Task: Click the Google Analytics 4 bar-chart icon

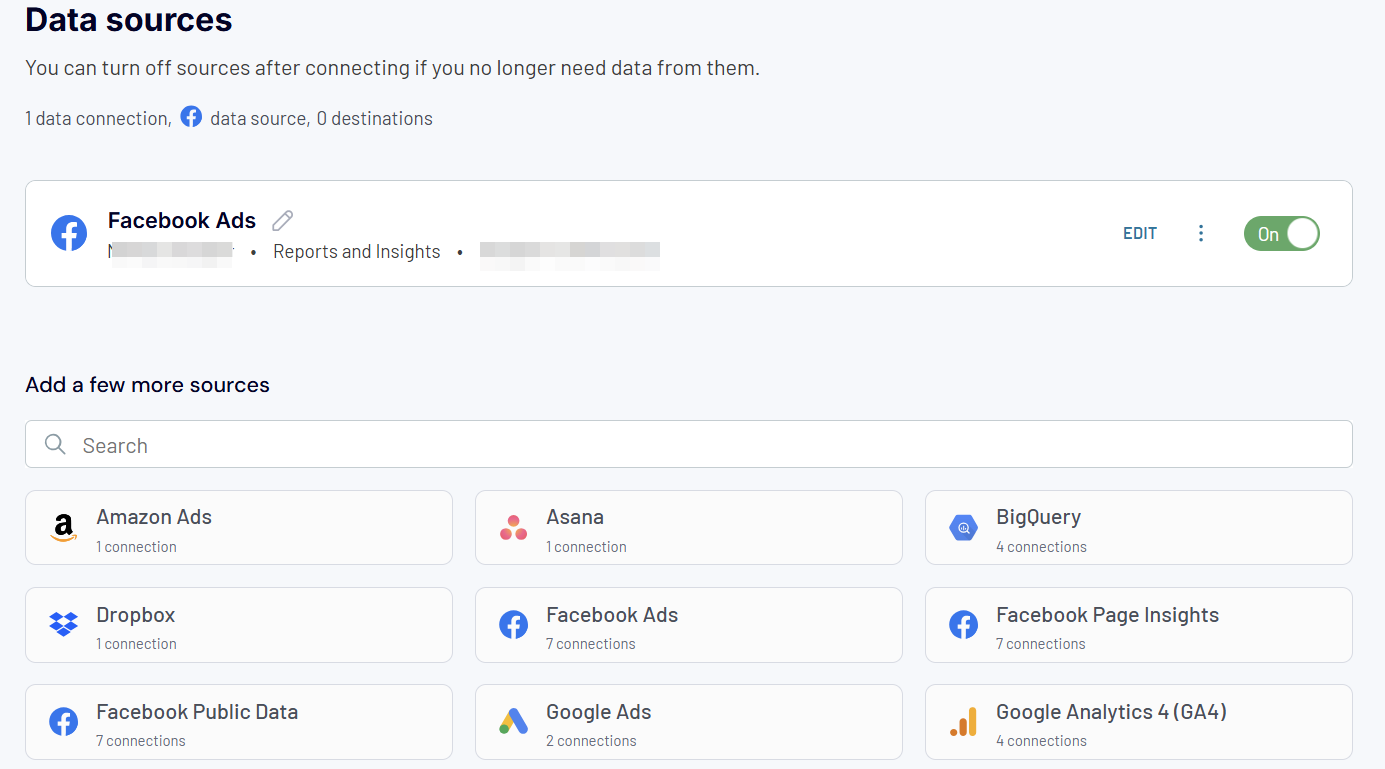Action: click(x=963, y=721)
